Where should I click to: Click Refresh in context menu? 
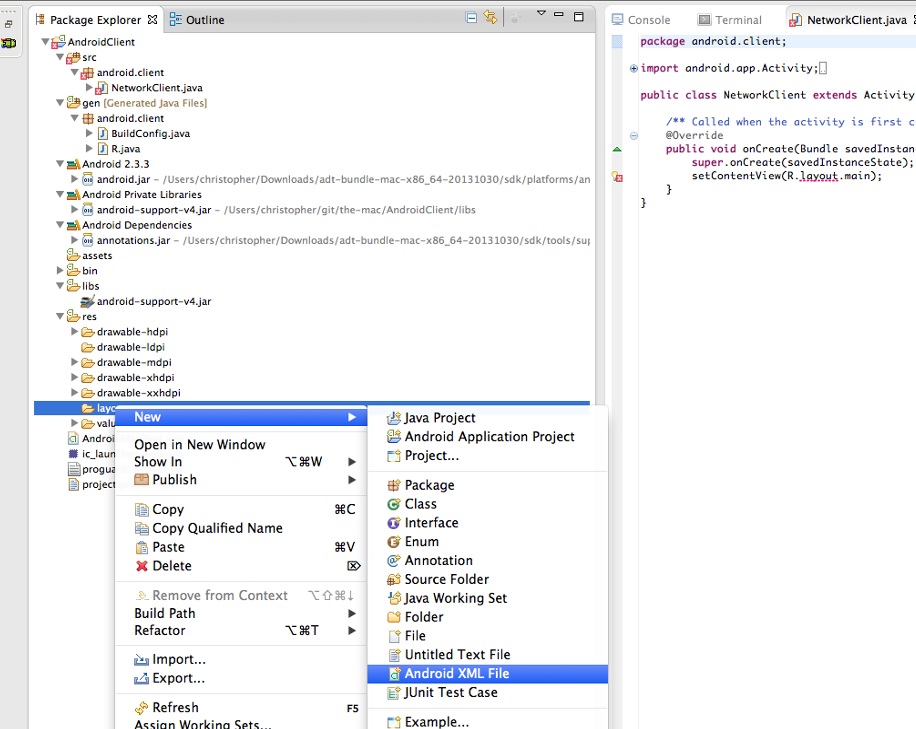tap(241, 707)
